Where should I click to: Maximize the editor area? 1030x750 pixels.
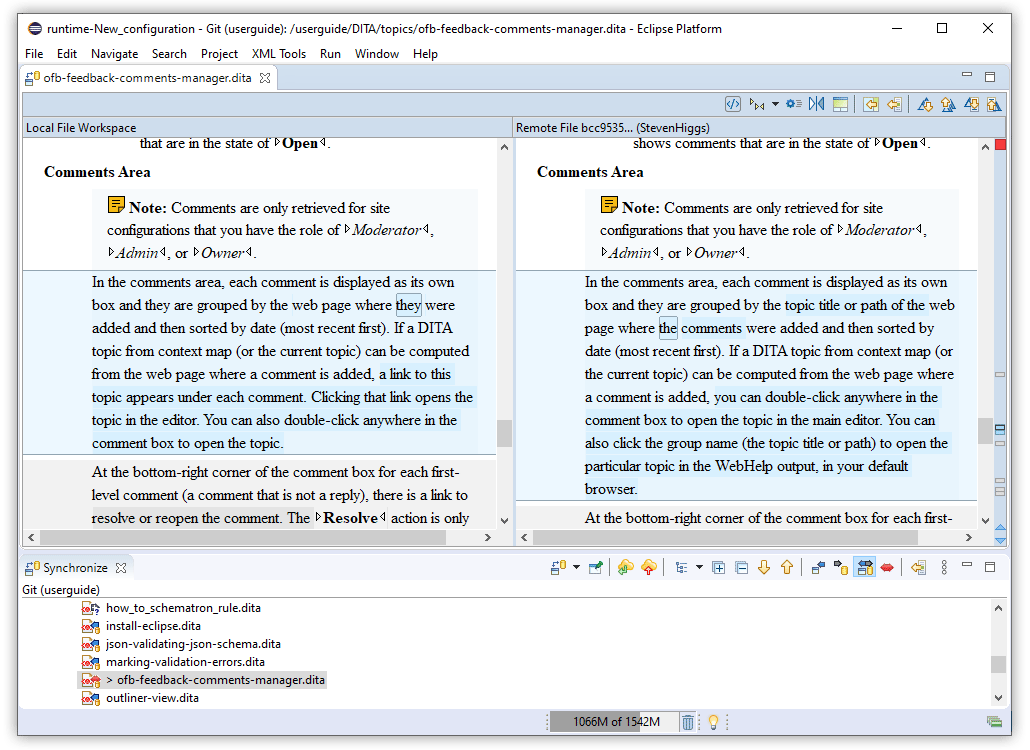point(990,77)
